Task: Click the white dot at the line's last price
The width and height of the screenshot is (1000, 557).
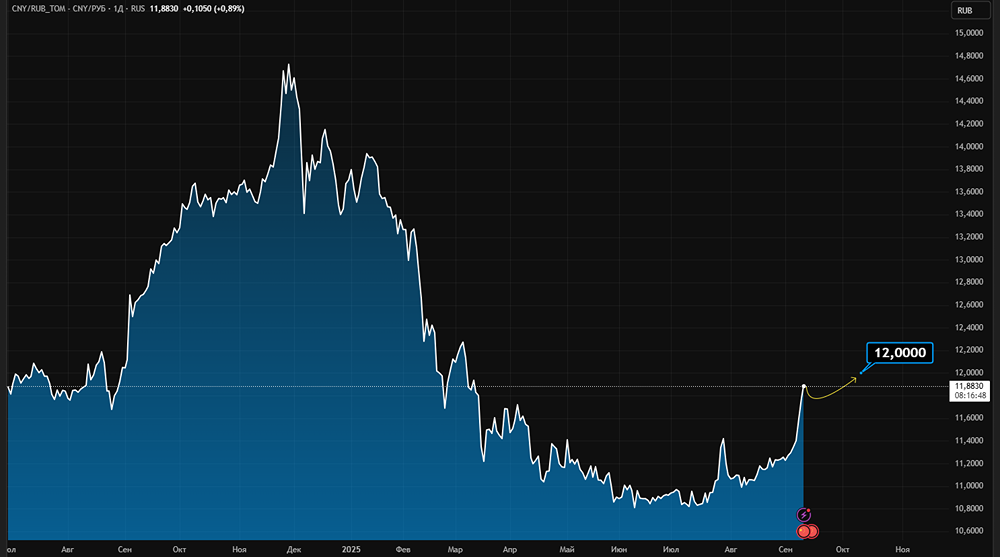Action: (804, 386)
